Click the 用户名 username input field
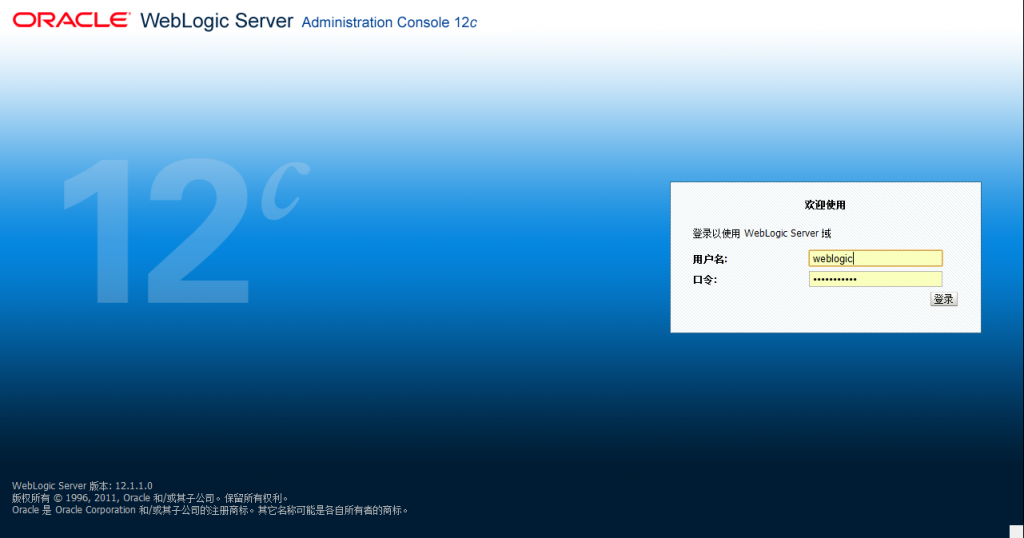The height and width of the screenshot is (538, 1024). [875, 259]
